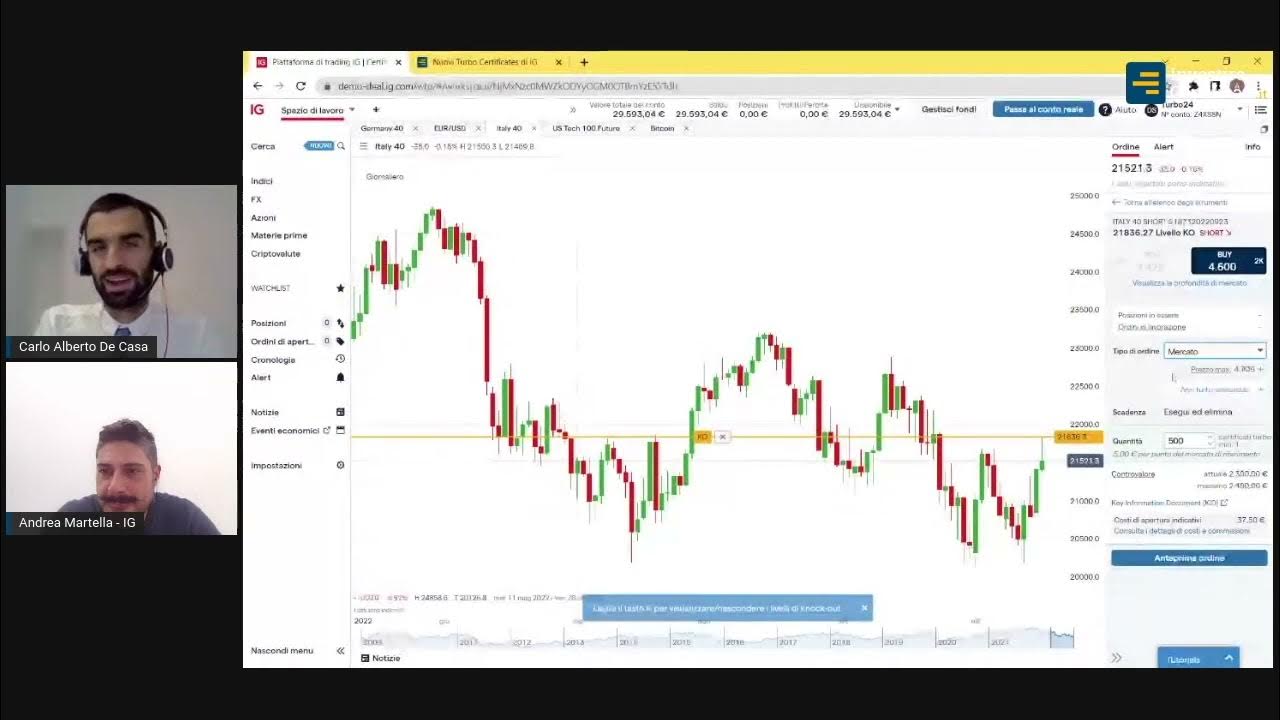Open the Criptovalute category
This screenshot has width=1280, height=720.
click(x=276, y=253)
